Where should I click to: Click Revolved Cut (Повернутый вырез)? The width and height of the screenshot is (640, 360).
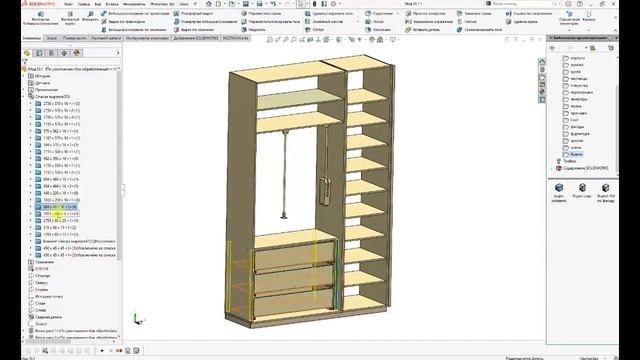pyautogui.click(x=193, y=13)
